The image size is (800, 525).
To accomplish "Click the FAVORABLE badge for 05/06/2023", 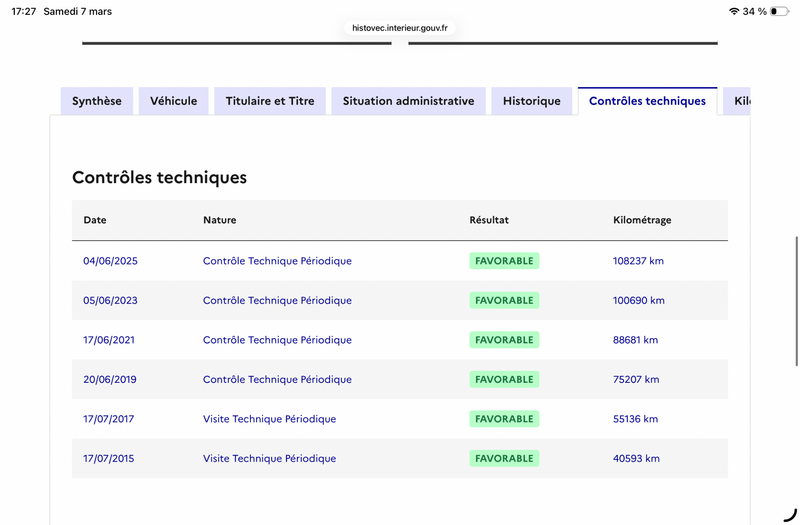I will (x=504, y=300).
